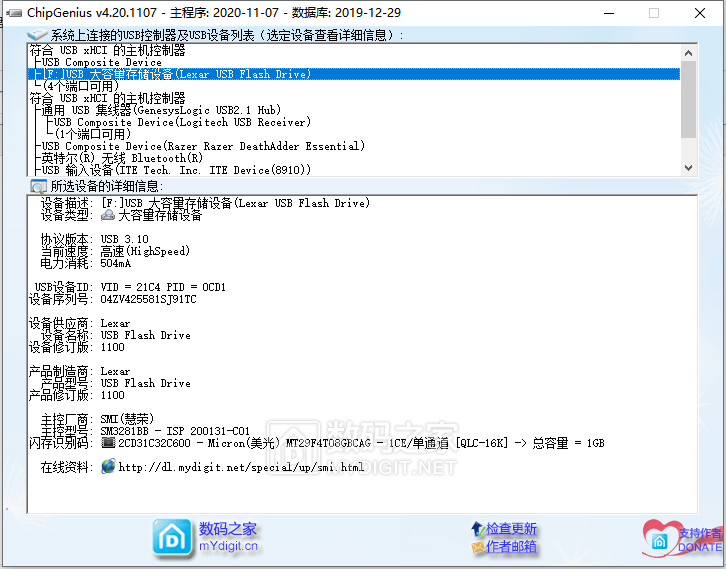Click the 总容量 = 1GB text

click(x=568, y=443)
